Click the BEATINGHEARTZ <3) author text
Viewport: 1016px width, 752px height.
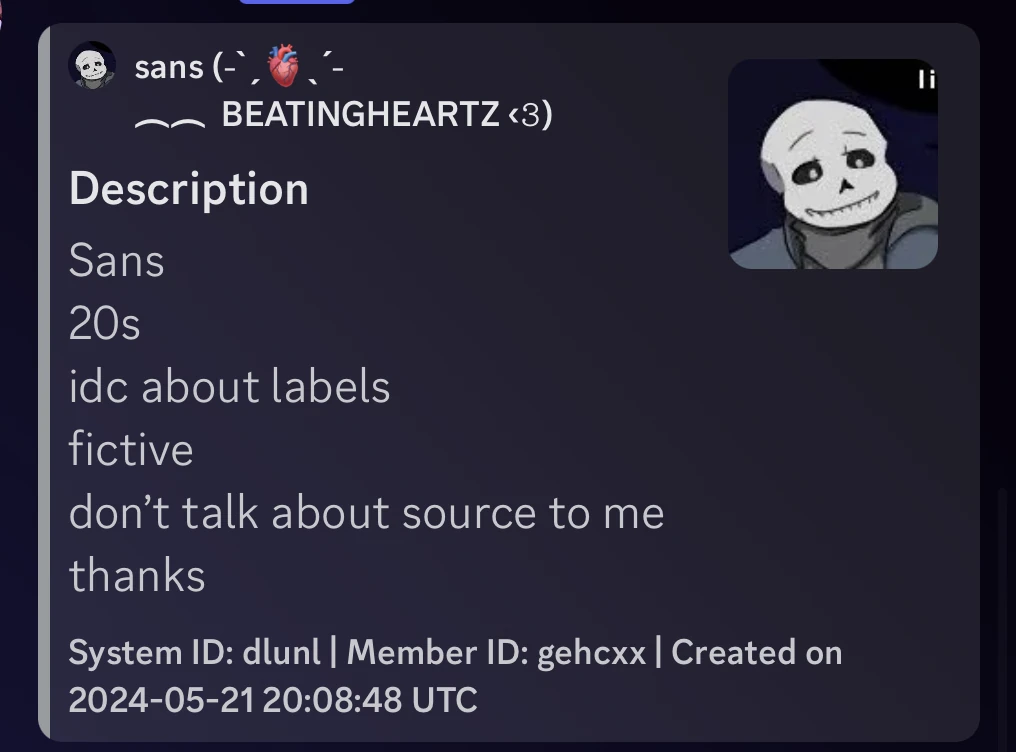pos(386,115)
